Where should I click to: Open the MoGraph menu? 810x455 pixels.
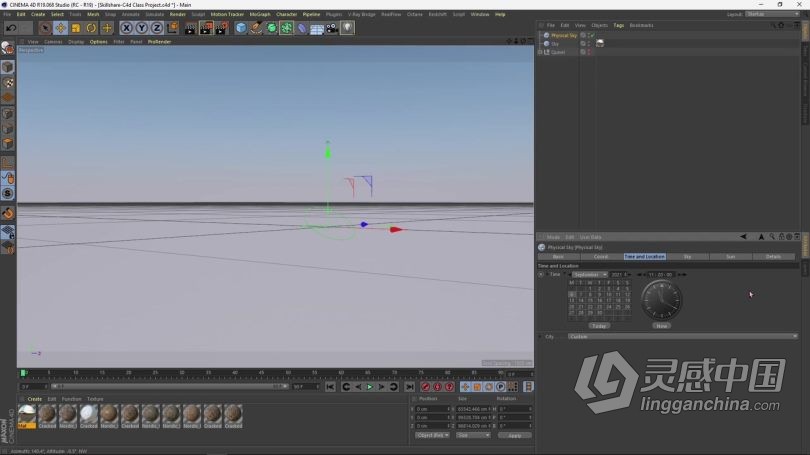pos(260,14)
